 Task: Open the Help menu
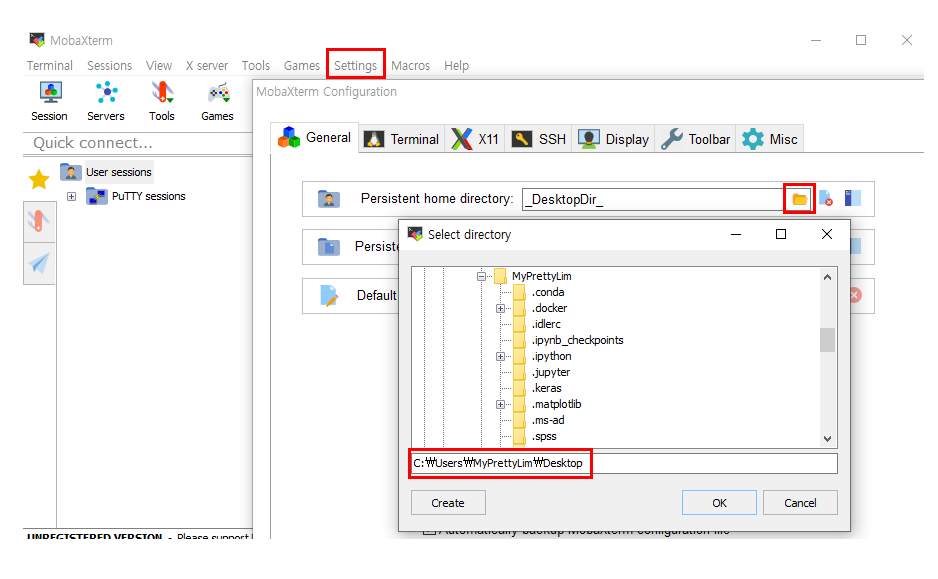point(456,65)
